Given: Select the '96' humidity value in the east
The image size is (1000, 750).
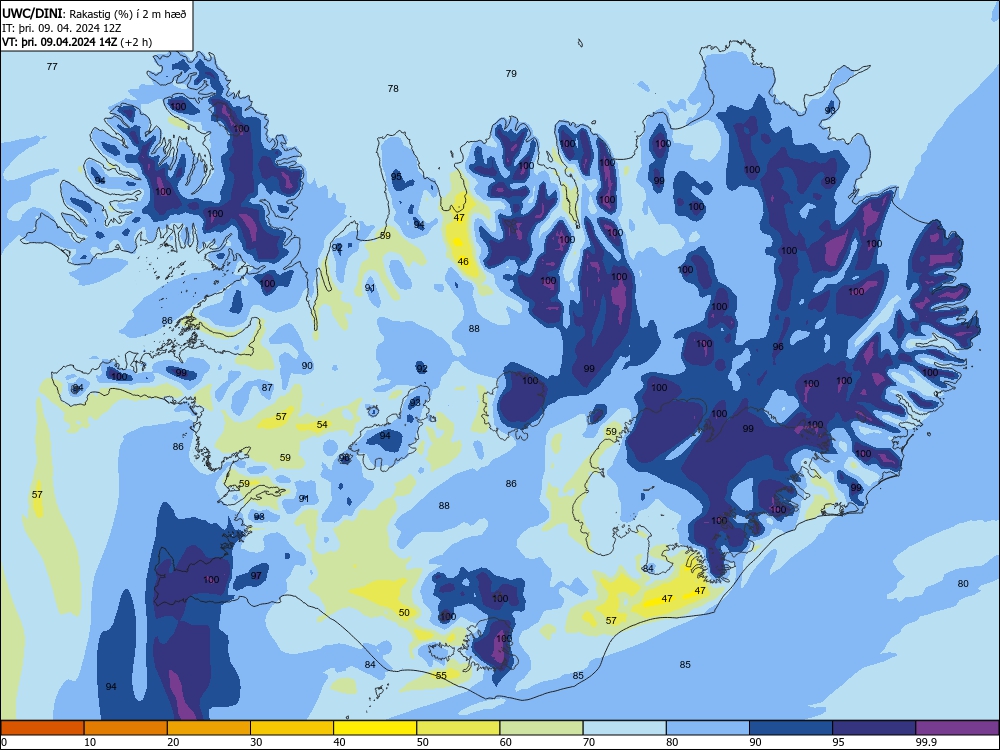Looking at the screenshot, I should pyautogui.click(x=778, y=347).
